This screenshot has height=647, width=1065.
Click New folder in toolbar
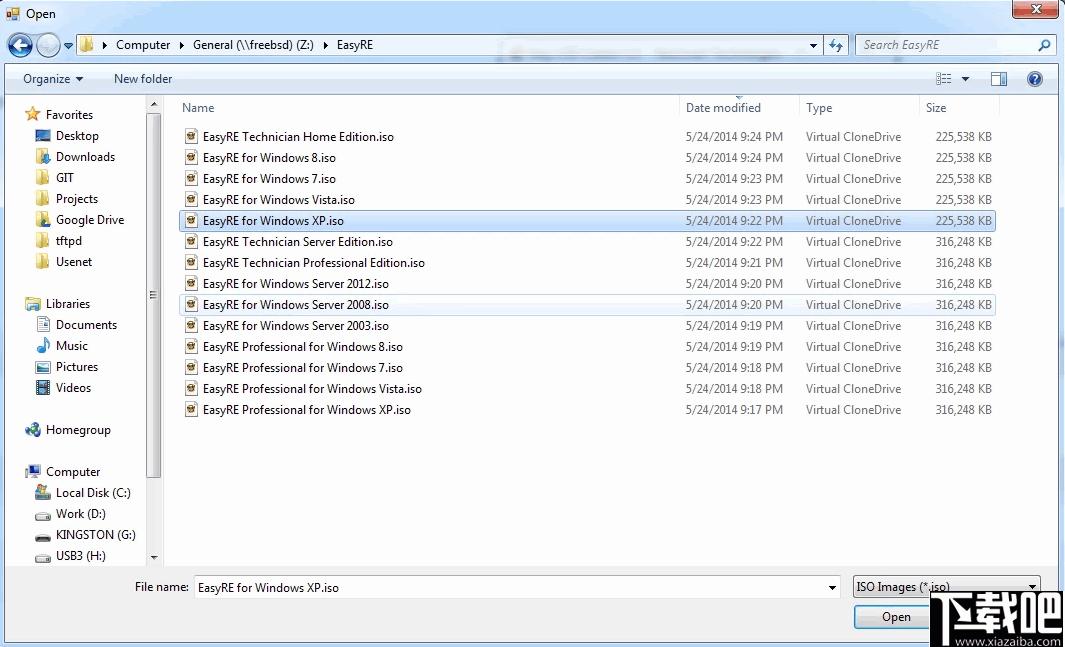coord(143,79)
